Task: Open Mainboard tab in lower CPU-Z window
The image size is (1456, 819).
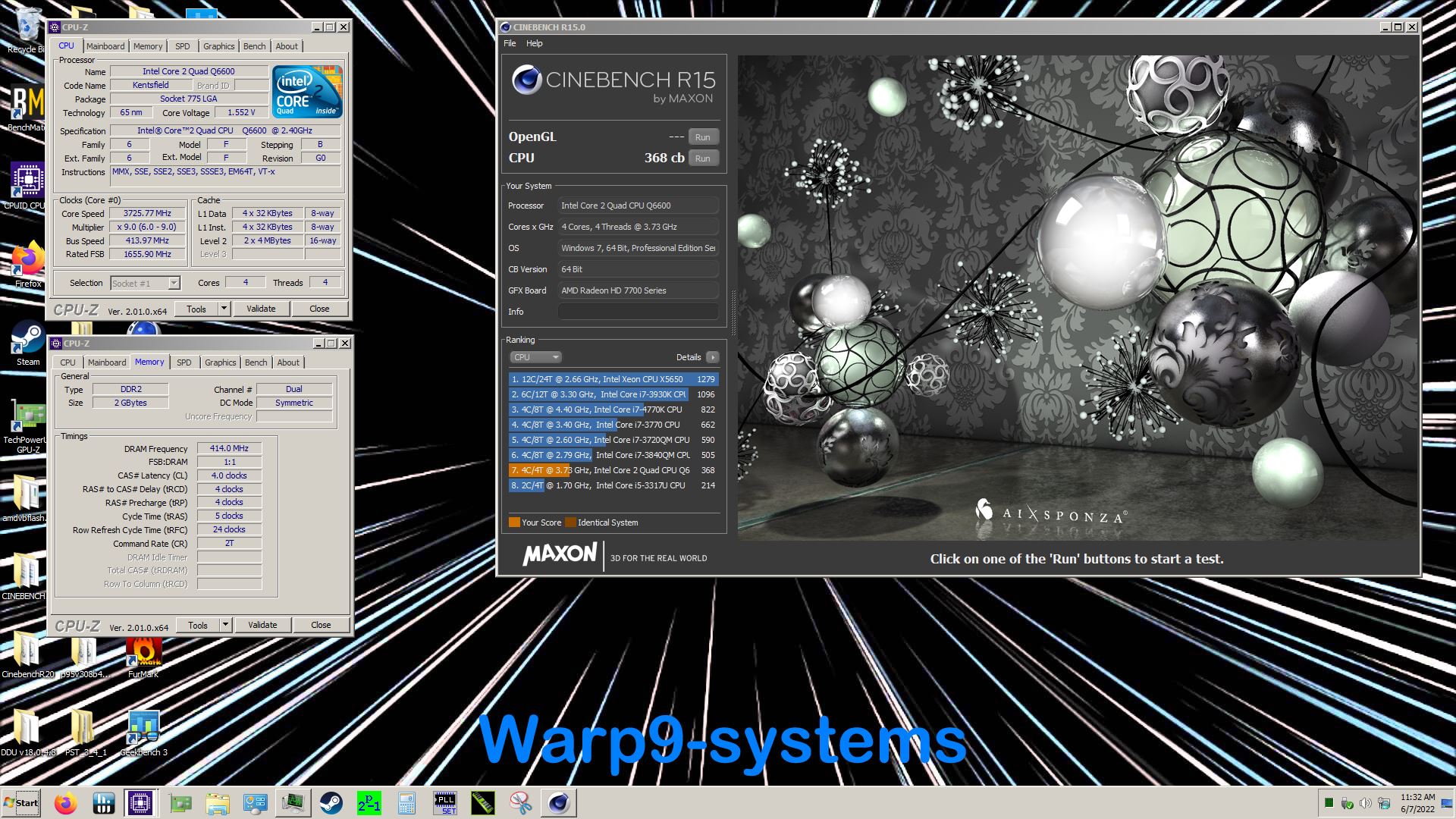Action: pos(107,362)
